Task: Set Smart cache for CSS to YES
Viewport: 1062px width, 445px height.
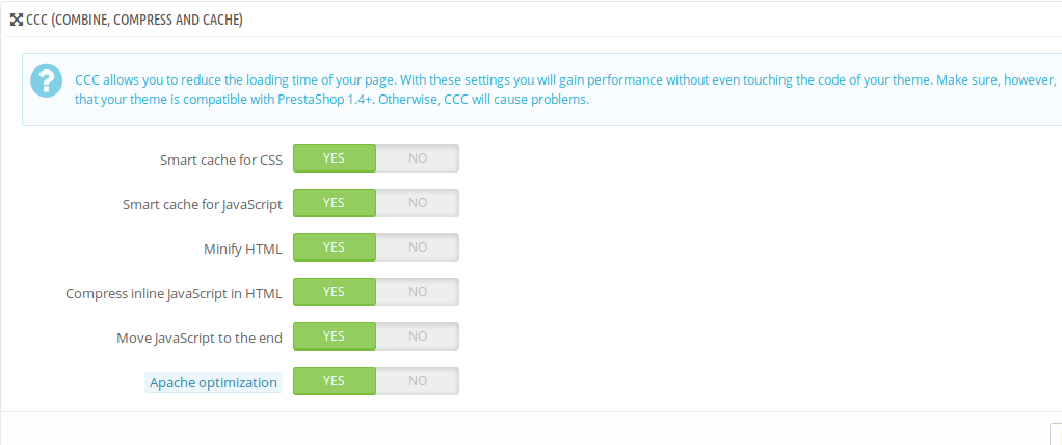Action: (x=334, y=158)
